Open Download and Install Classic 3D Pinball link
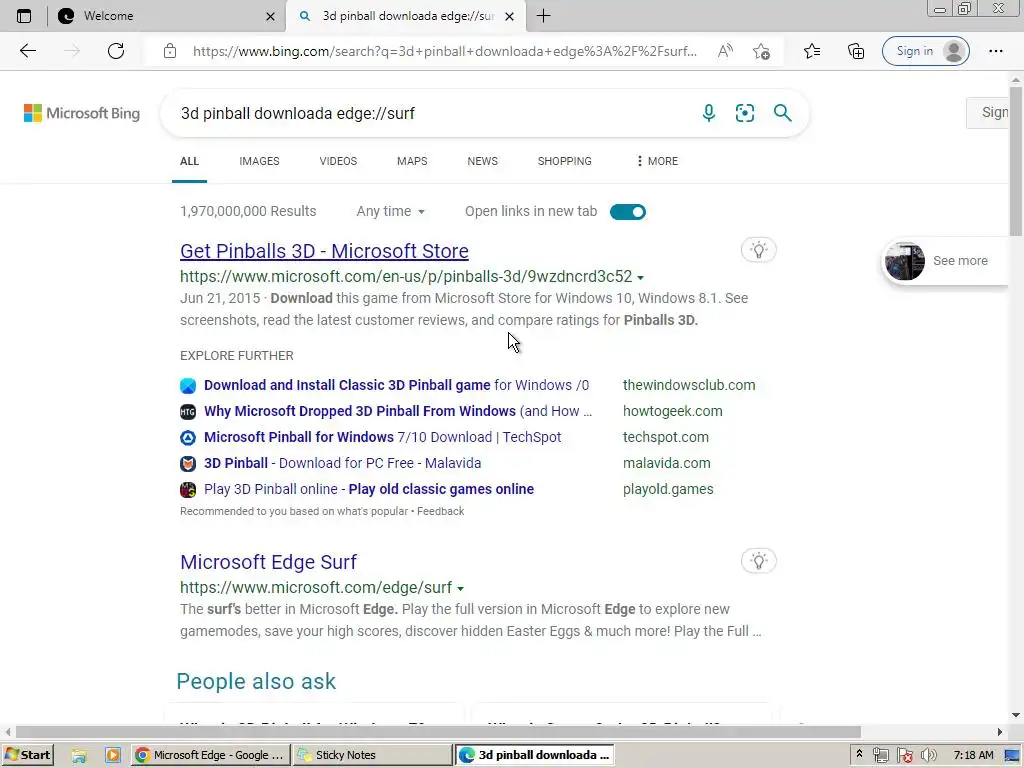Viewport: 1024px width, 768px height. pos(396,385)
